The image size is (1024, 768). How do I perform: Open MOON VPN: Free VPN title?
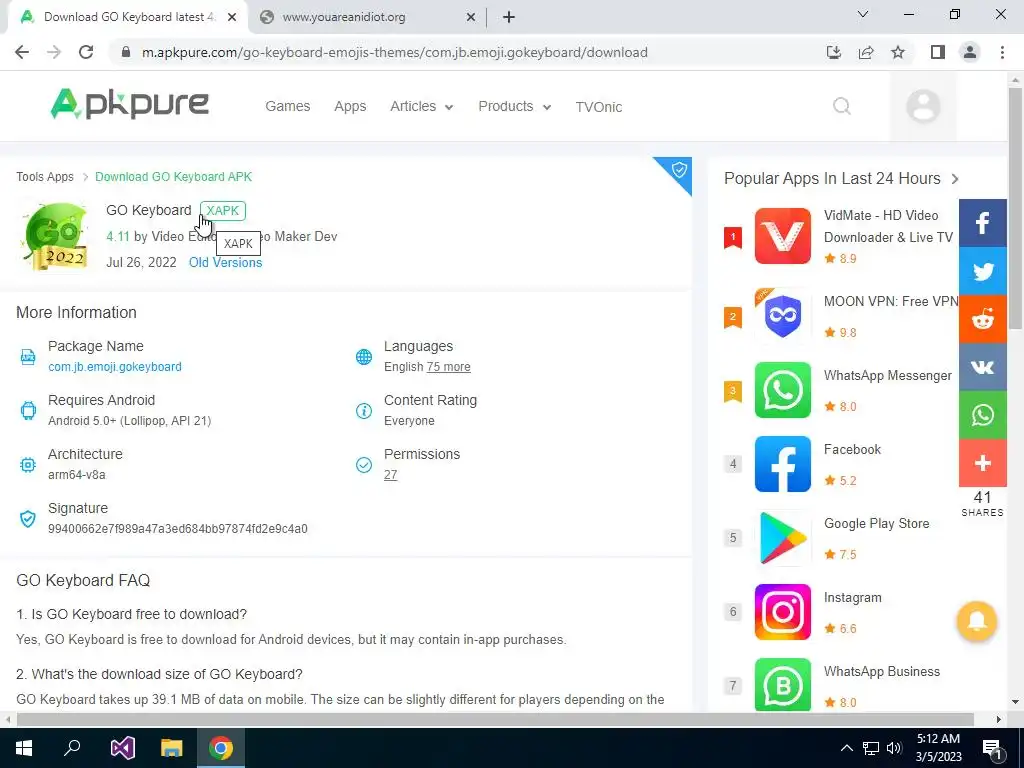tap(891, 302)
